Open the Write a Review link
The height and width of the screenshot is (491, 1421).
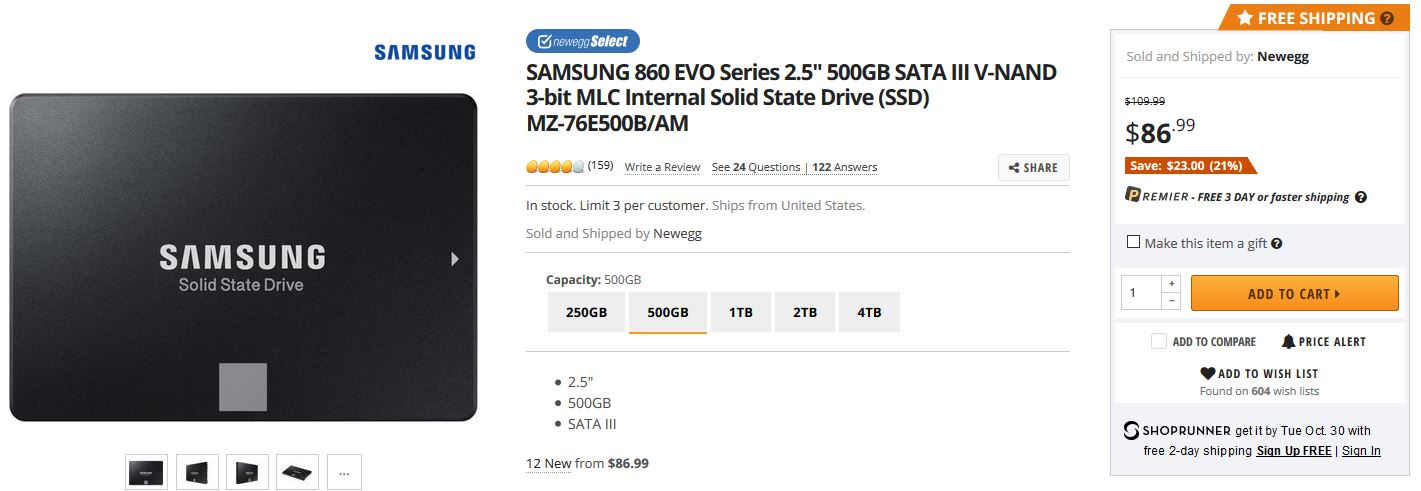pyautogui.click(x=662, y=167)
